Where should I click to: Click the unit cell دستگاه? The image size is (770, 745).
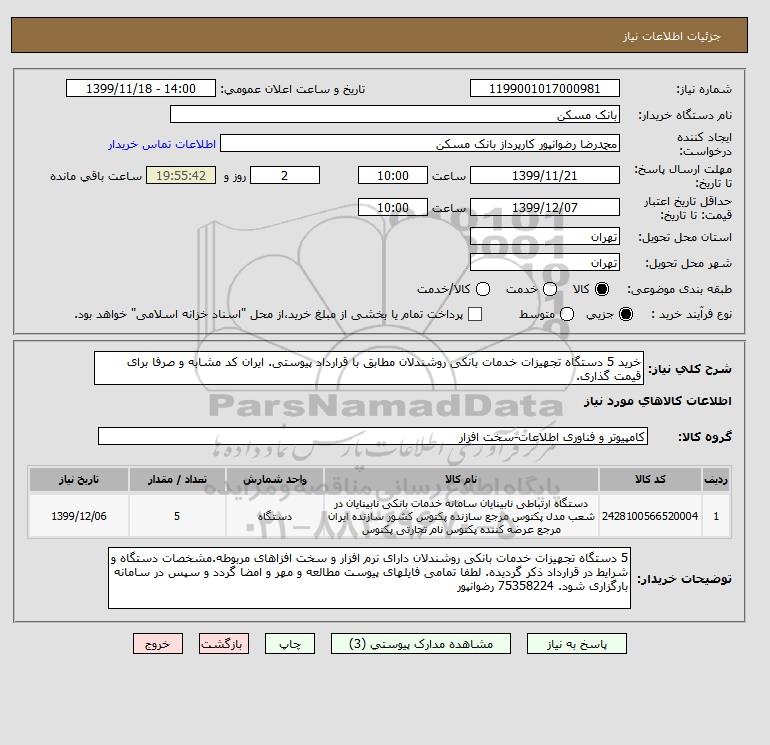click(275, 516)
